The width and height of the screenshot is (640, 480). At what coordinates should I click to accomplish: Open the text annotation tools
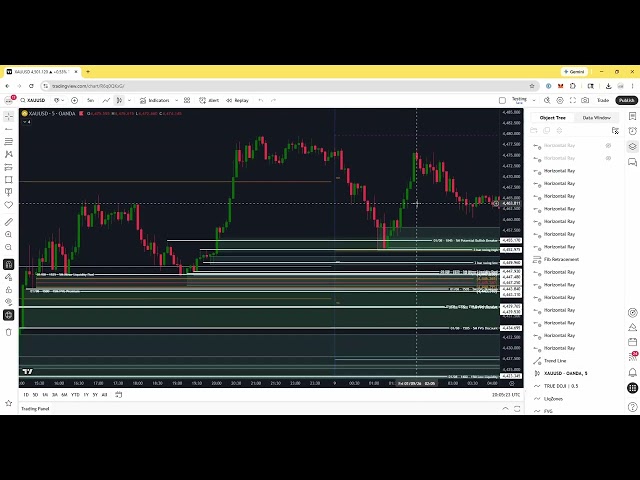[x=9, y=192]
